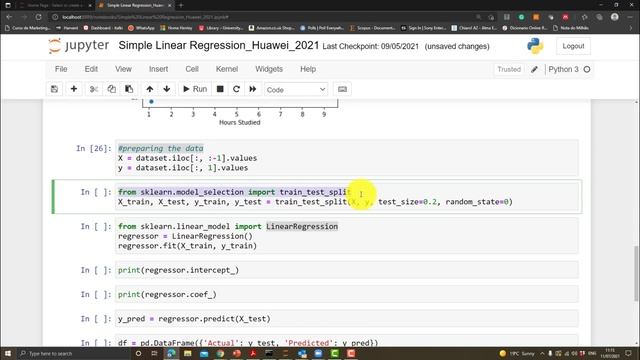
Task: Select the print regressor.coef_ cell
Action: tap(347, 294)
